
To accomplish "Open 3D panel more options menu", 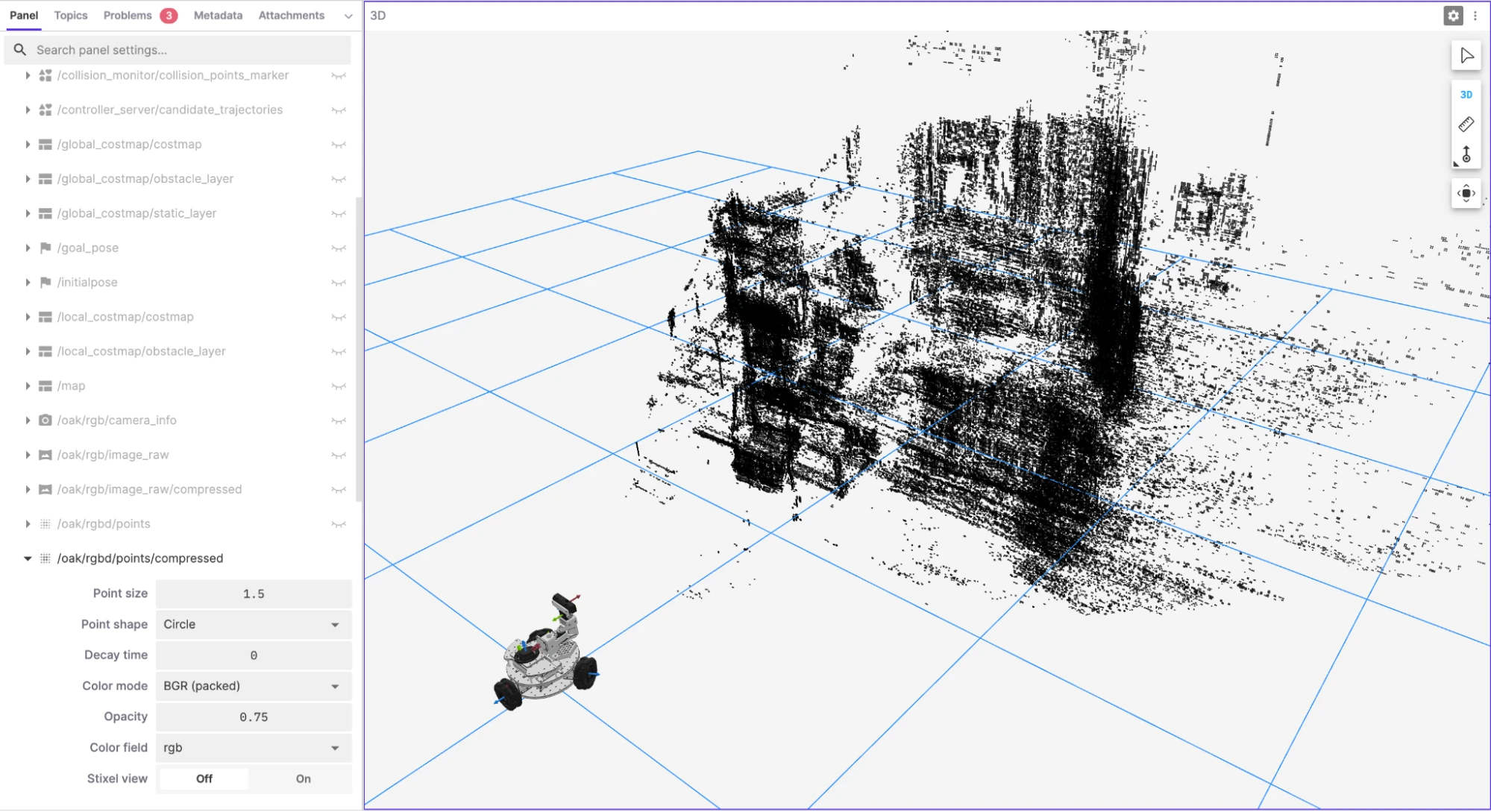I will [x=1475, y=16].
